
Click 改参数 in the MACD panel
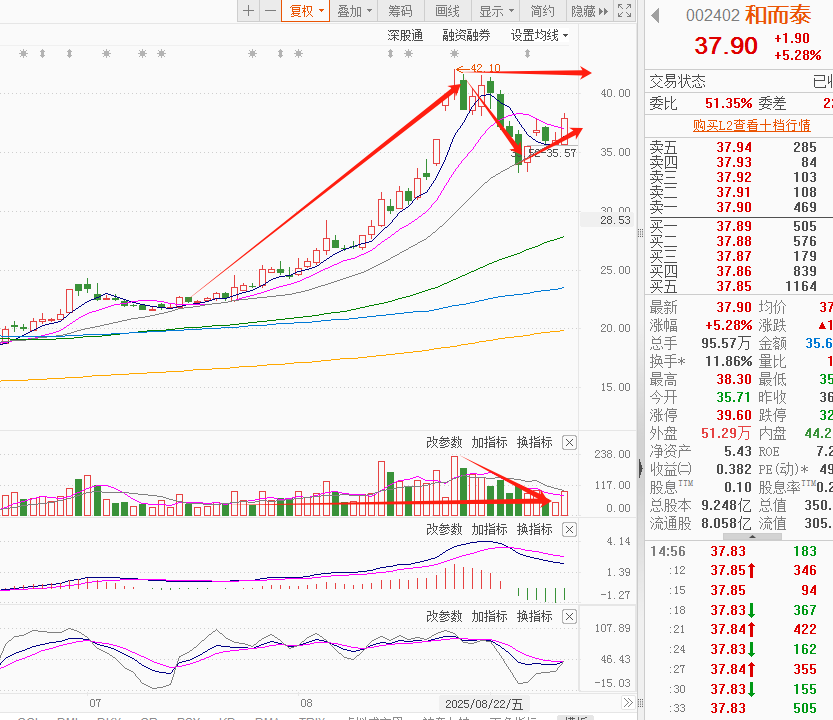click(444, 529)
